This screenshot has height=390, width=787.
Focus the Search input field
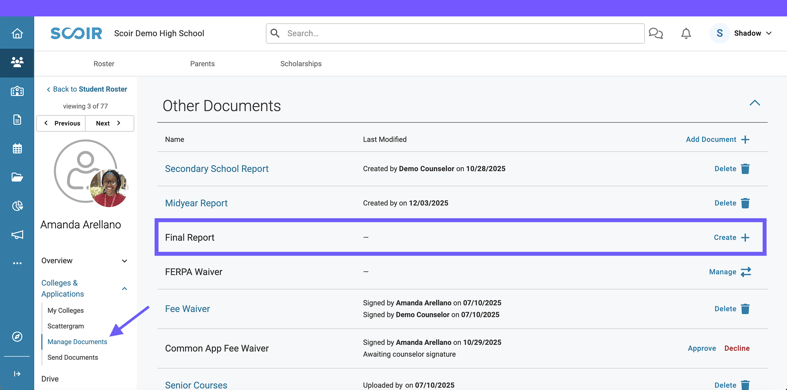click(x=455, y=34)
